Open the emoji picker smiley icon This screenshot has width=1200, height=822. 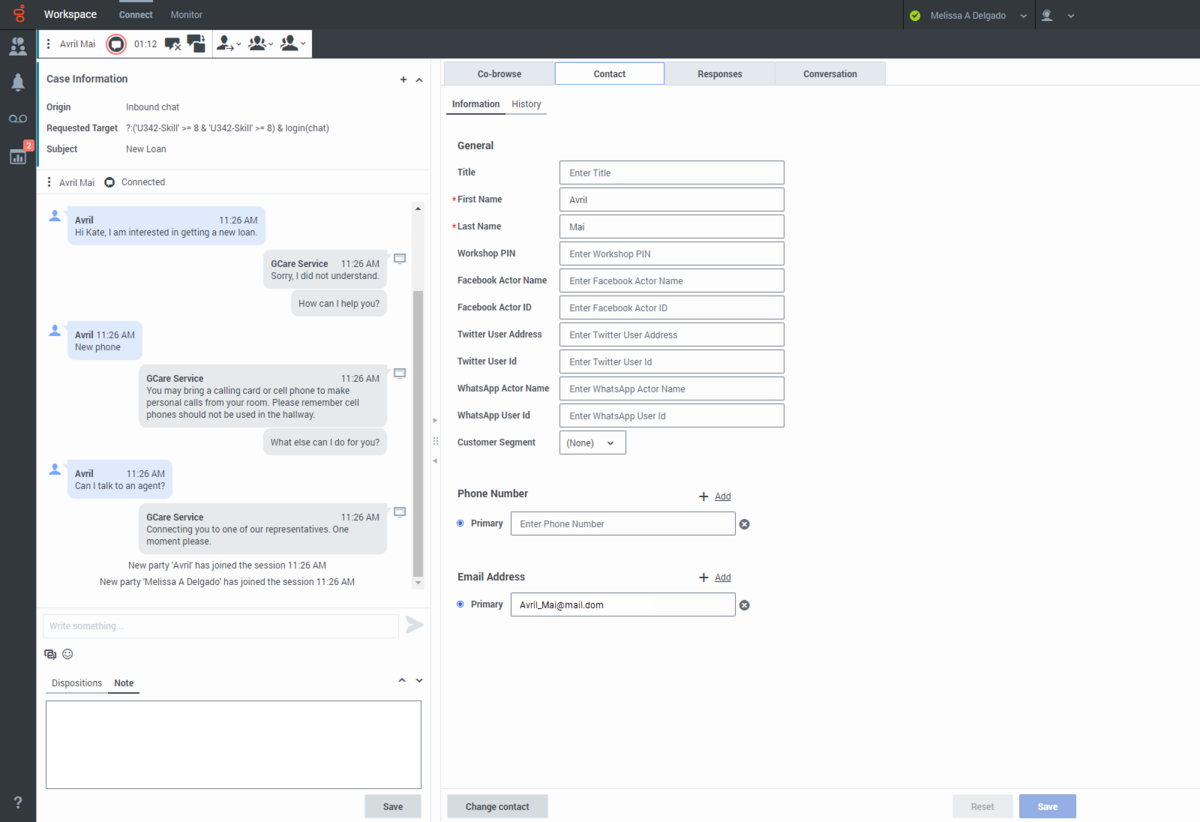68,654
